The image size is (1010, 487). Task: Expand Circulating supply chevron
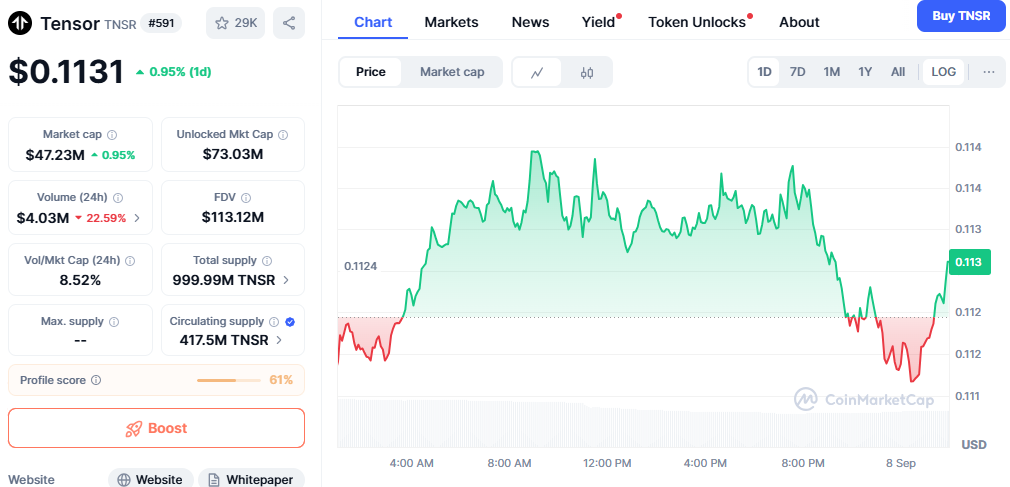coord(279,340)
